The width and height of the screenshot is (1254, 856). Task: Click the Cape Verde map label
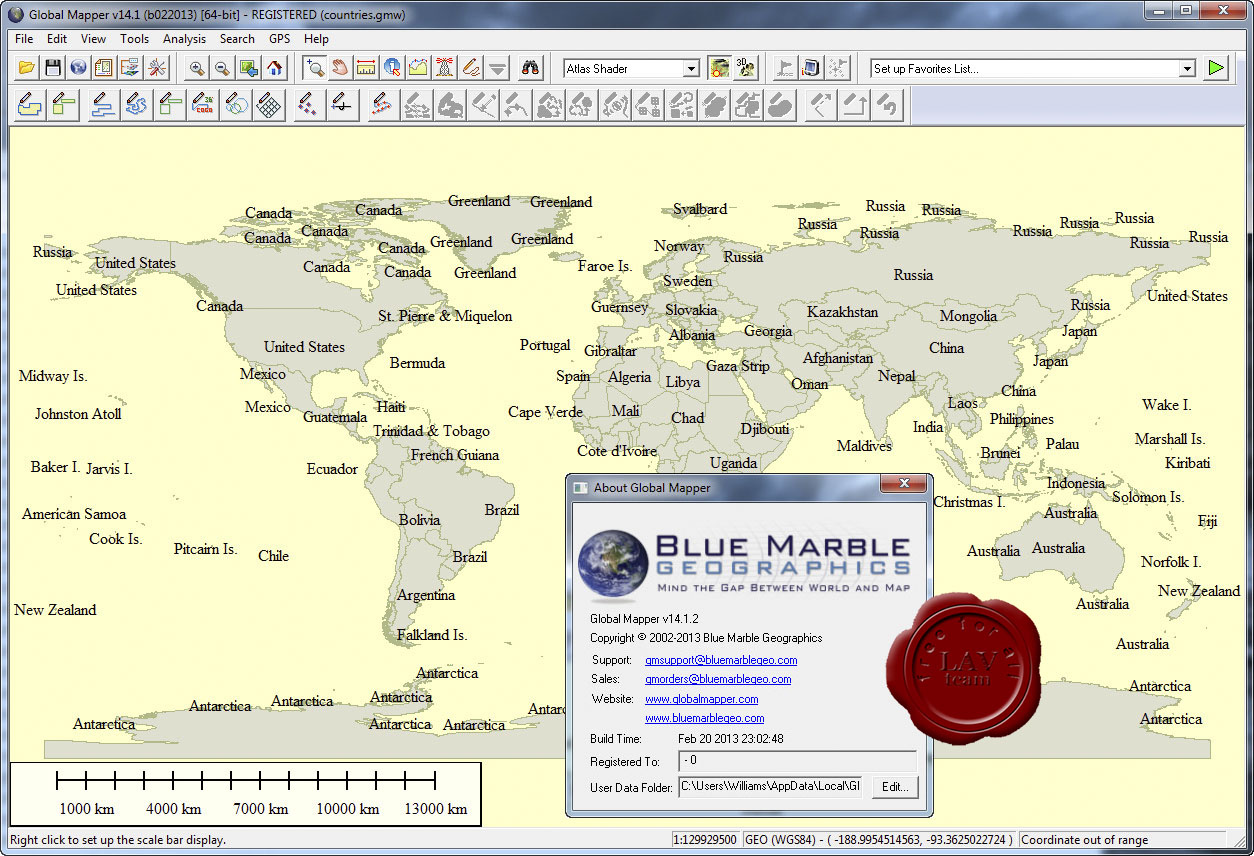(x=545, y=412)
